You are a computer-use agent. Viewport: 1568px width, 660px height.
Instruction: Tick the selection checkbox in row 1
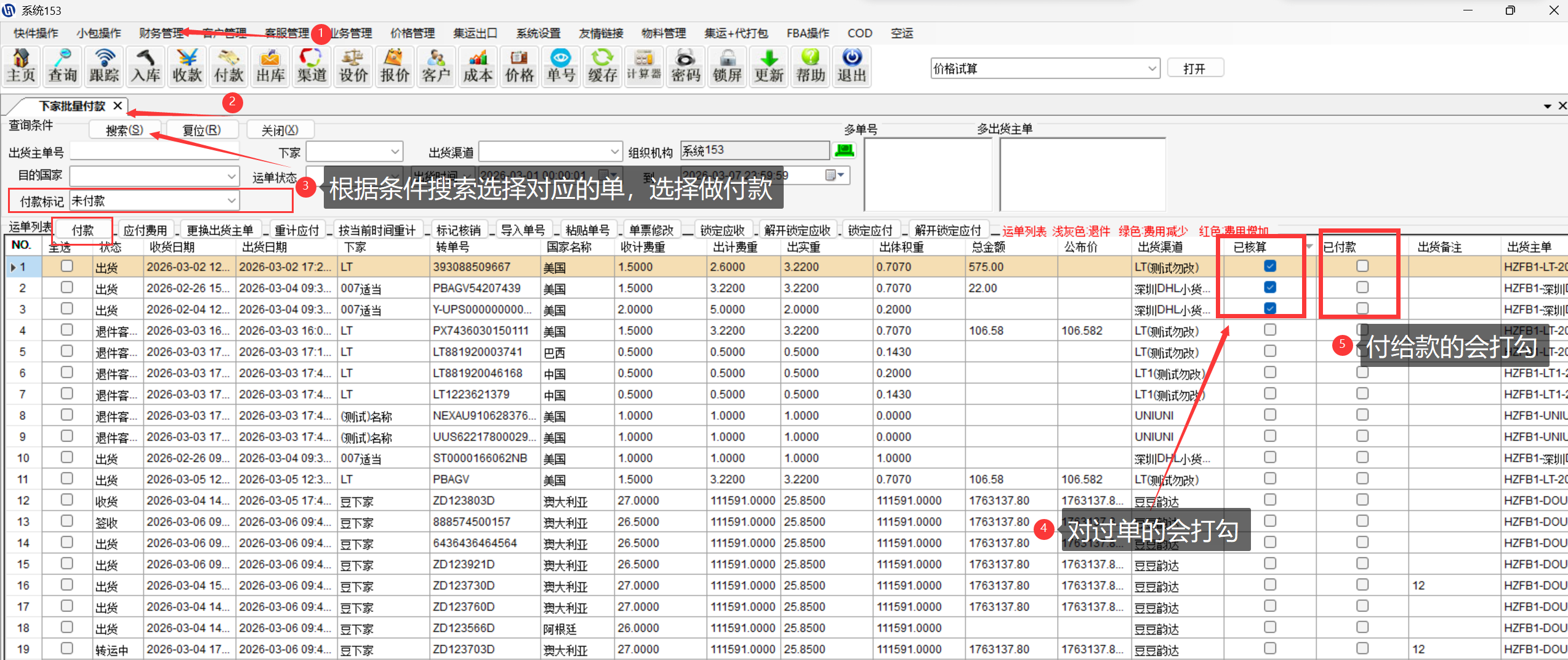[67, 266]
